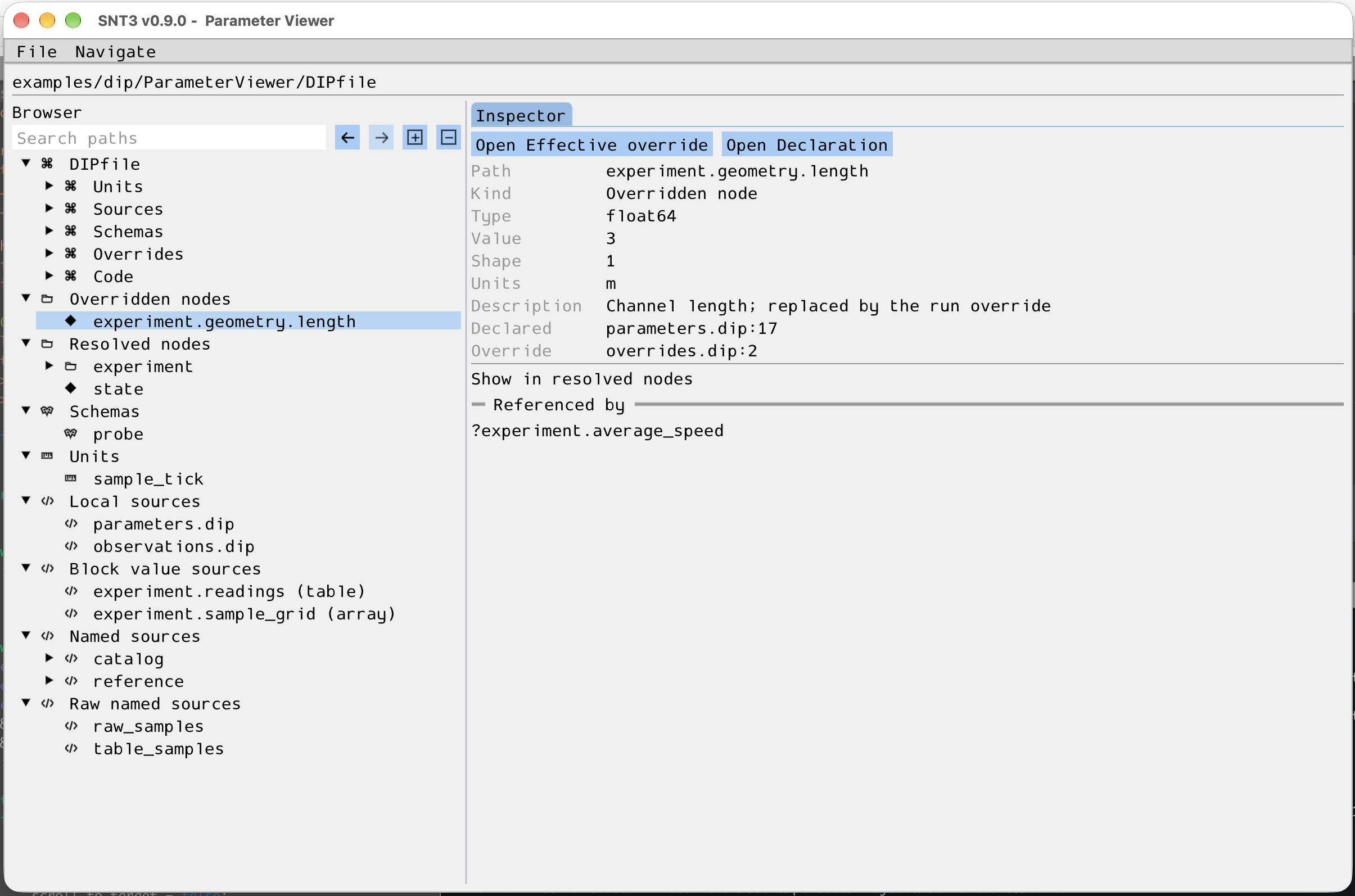The image size is (1355, 896).
Task: Click the forward navigation arrow icon
Action: coord(381,138)
